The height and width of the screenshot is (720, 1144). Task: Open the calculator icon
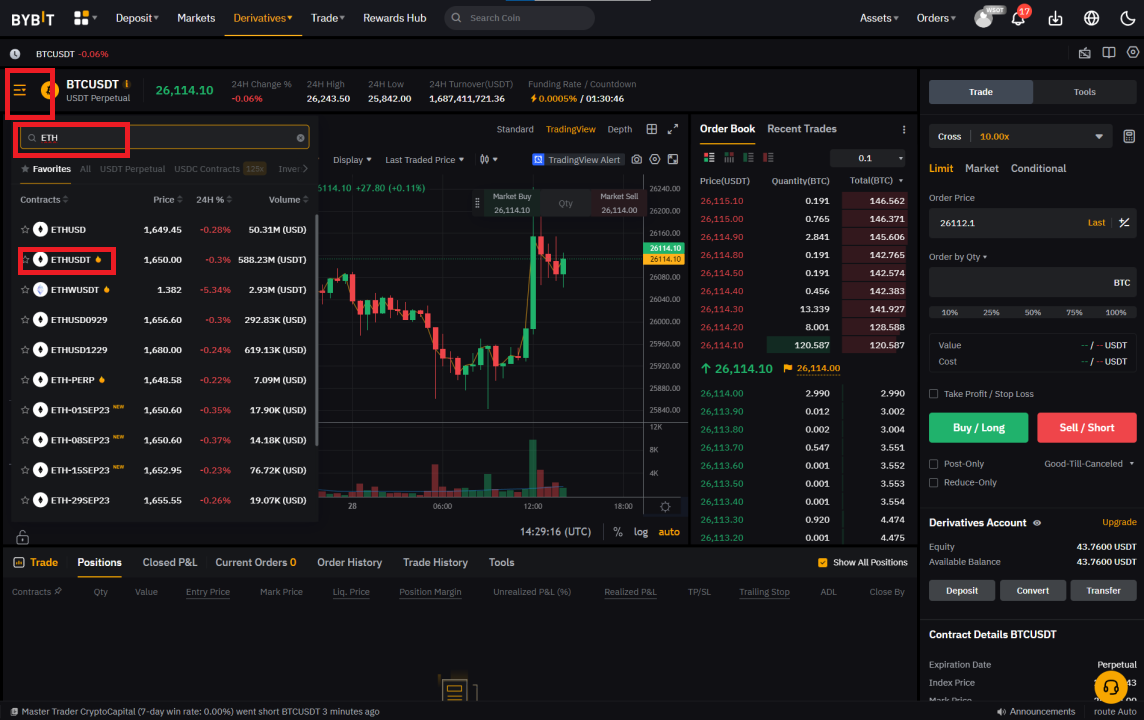(x=1129, y=136)
